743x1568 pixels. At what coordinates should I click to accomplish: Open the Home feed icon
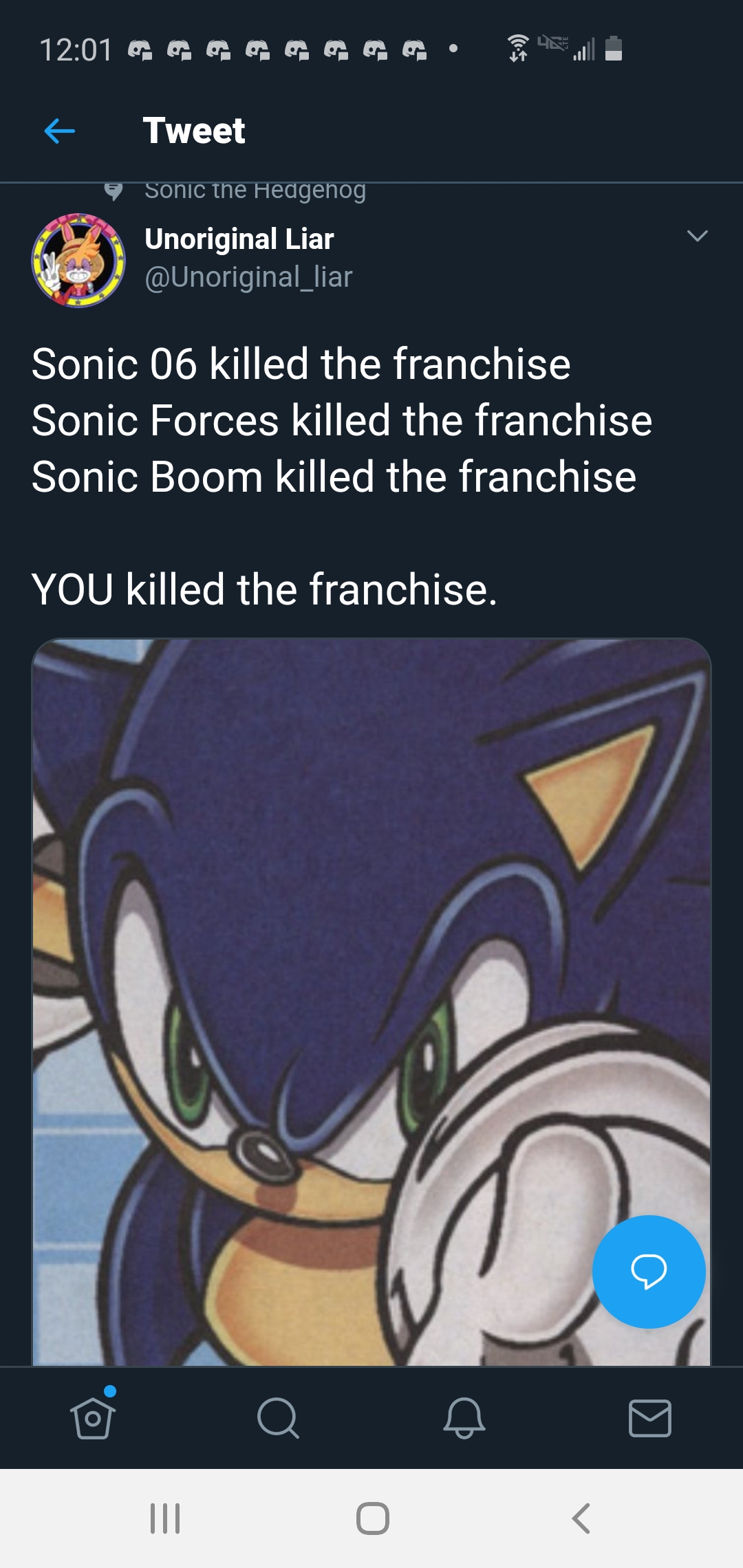pos(93,1420)
